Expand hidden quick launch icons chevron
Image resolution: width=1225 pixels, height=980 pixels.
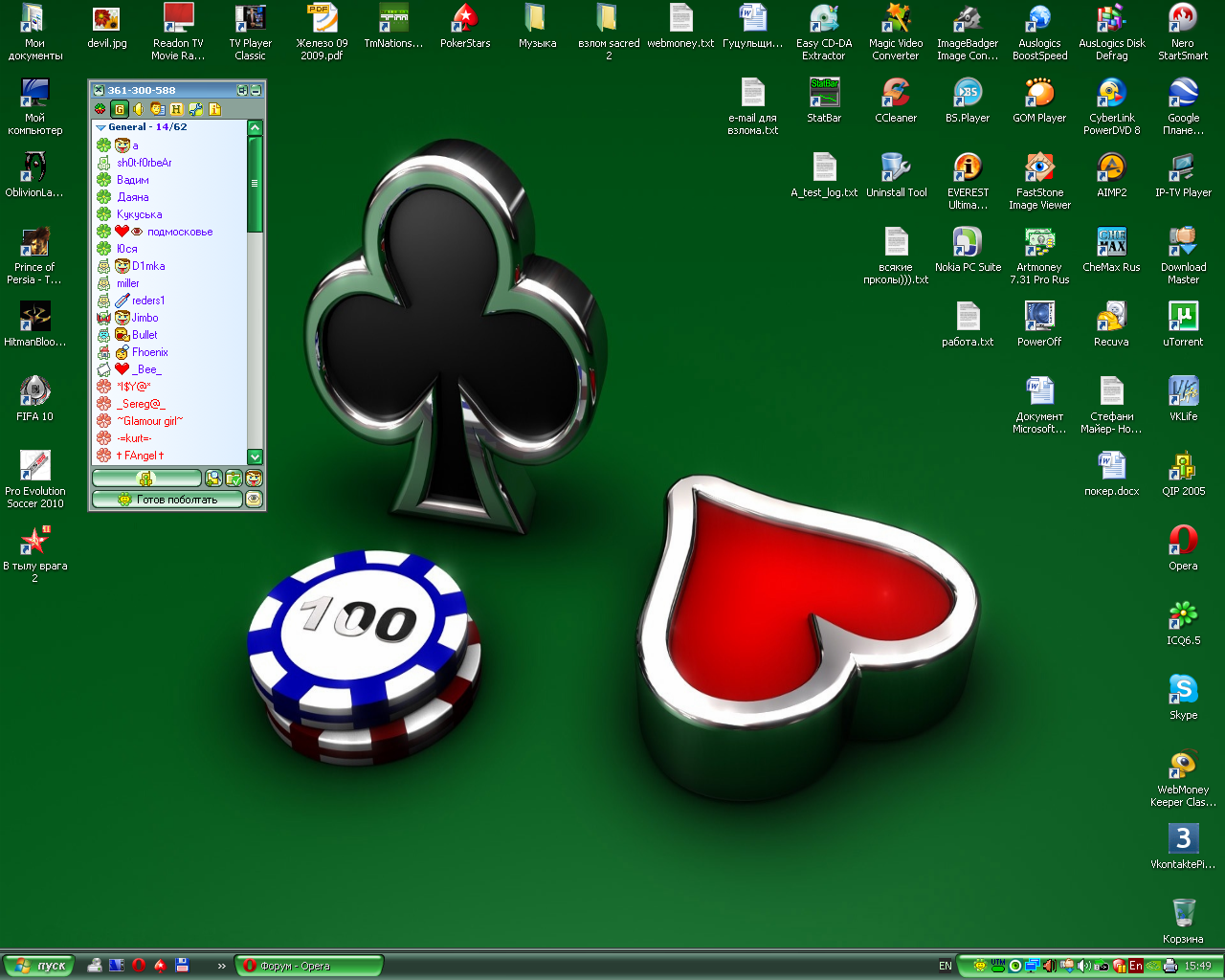click(x=221, y=966)
